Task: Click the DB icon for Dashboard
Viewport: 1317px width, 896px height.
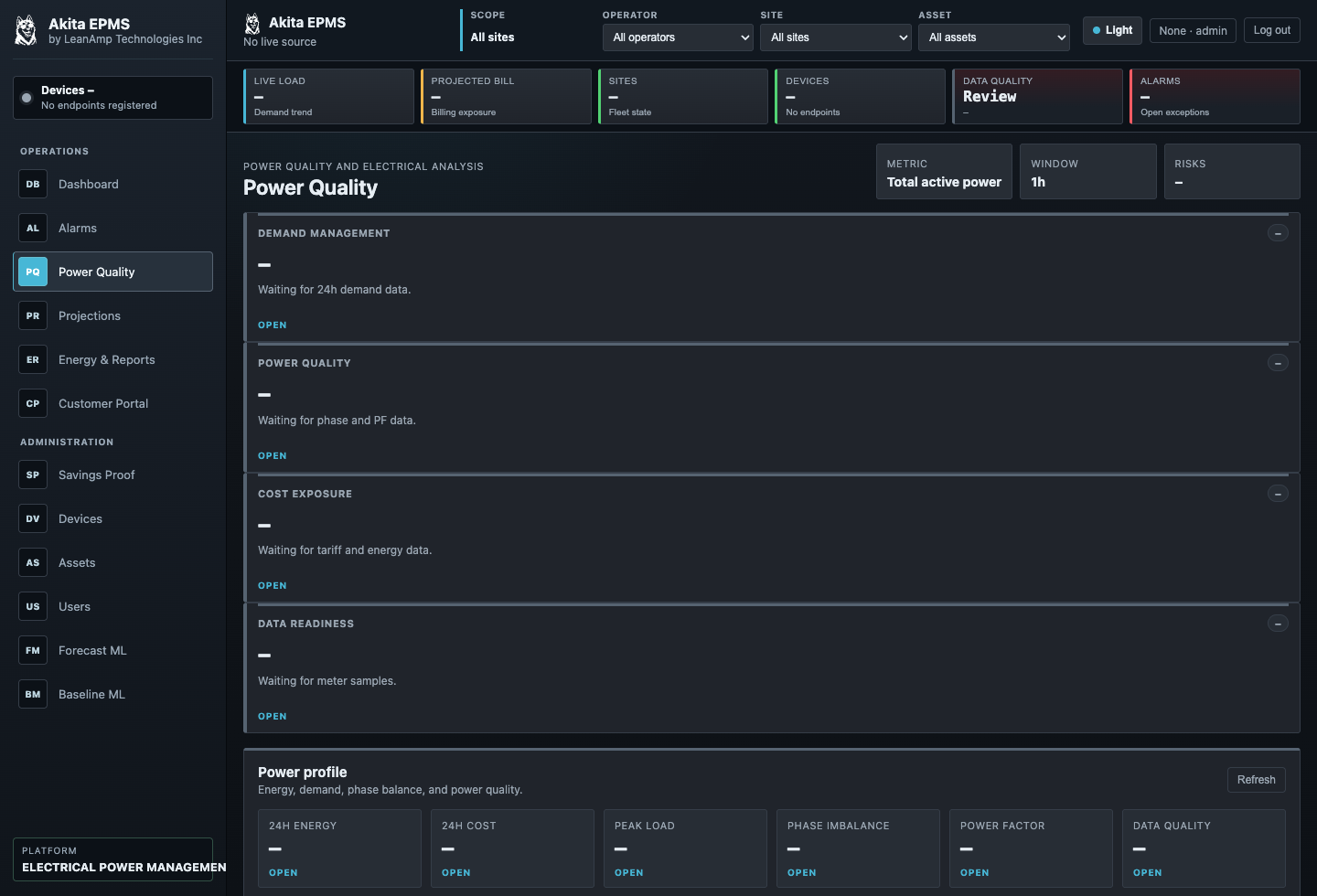Action: [x=33, y=184]
